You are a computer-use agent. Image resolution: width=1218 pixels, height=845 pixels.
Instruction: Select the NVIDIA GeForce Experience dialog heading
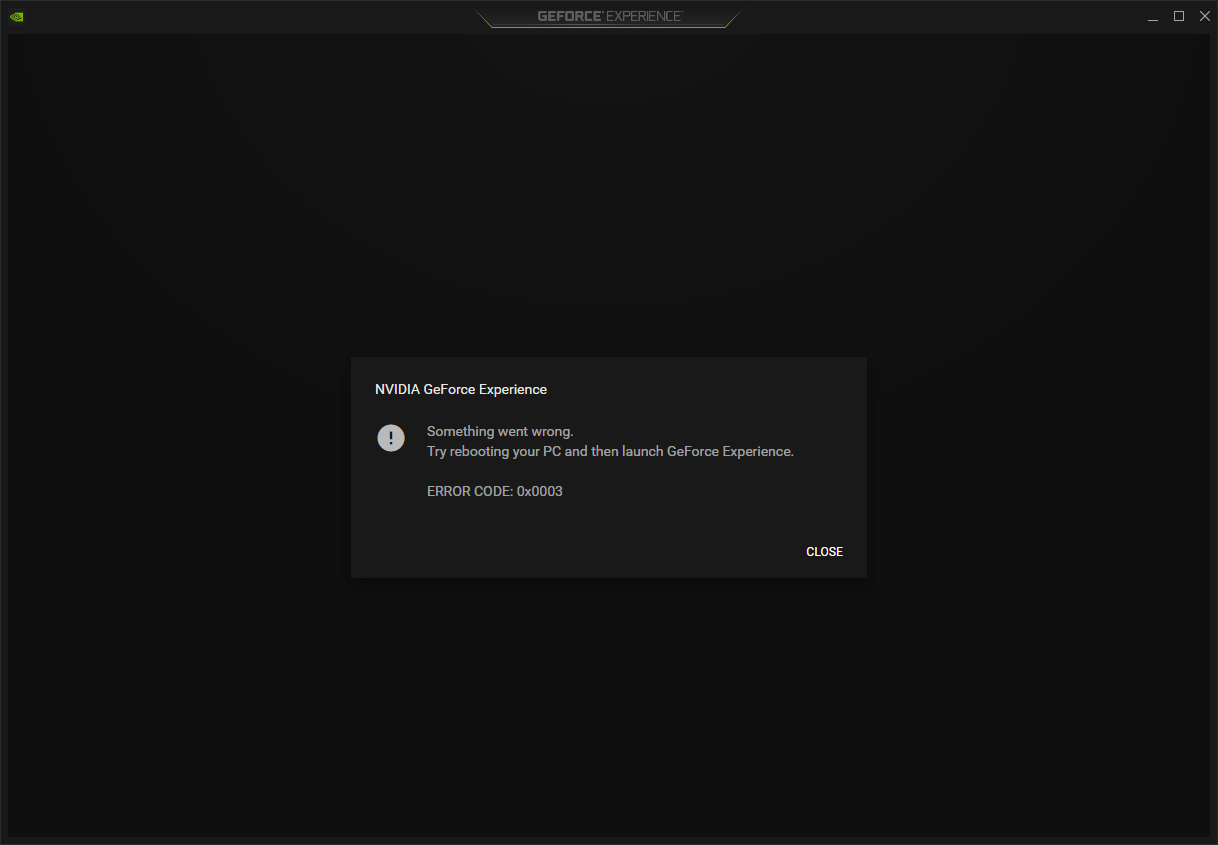461,389
